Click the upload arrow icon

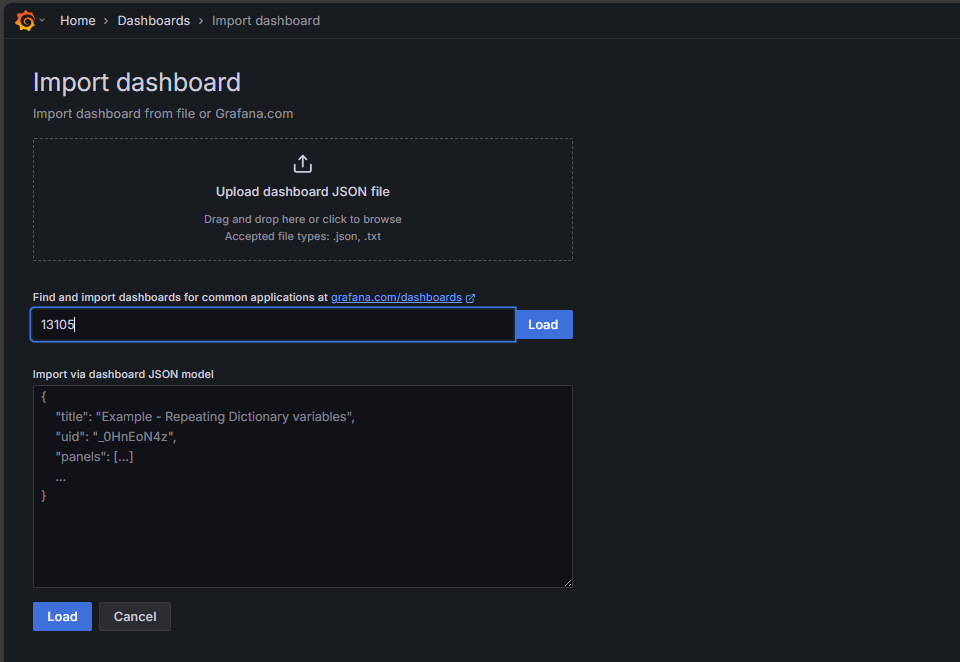(303, 164)
